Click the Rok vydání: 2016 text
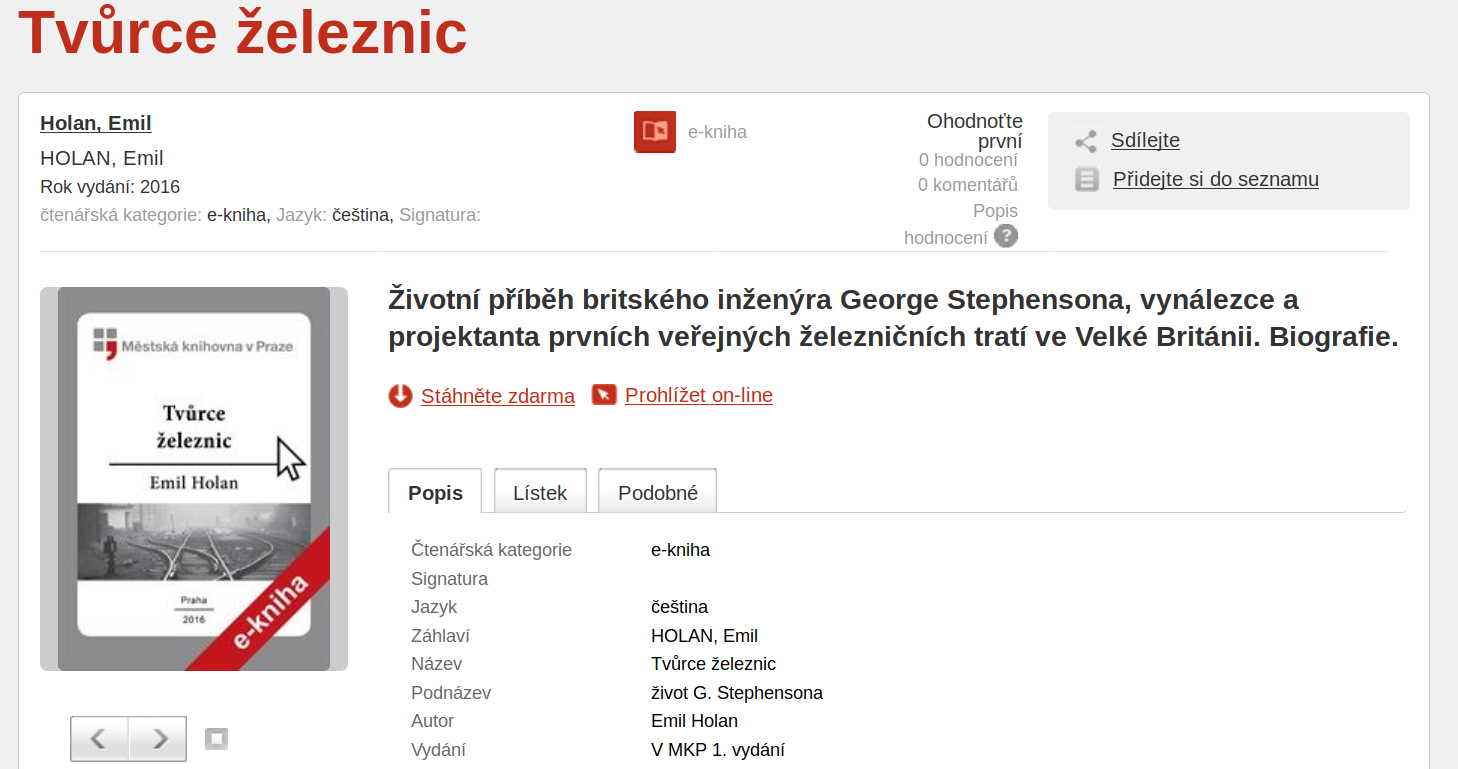The image size is (1458, 769). (x=110, y=187)
